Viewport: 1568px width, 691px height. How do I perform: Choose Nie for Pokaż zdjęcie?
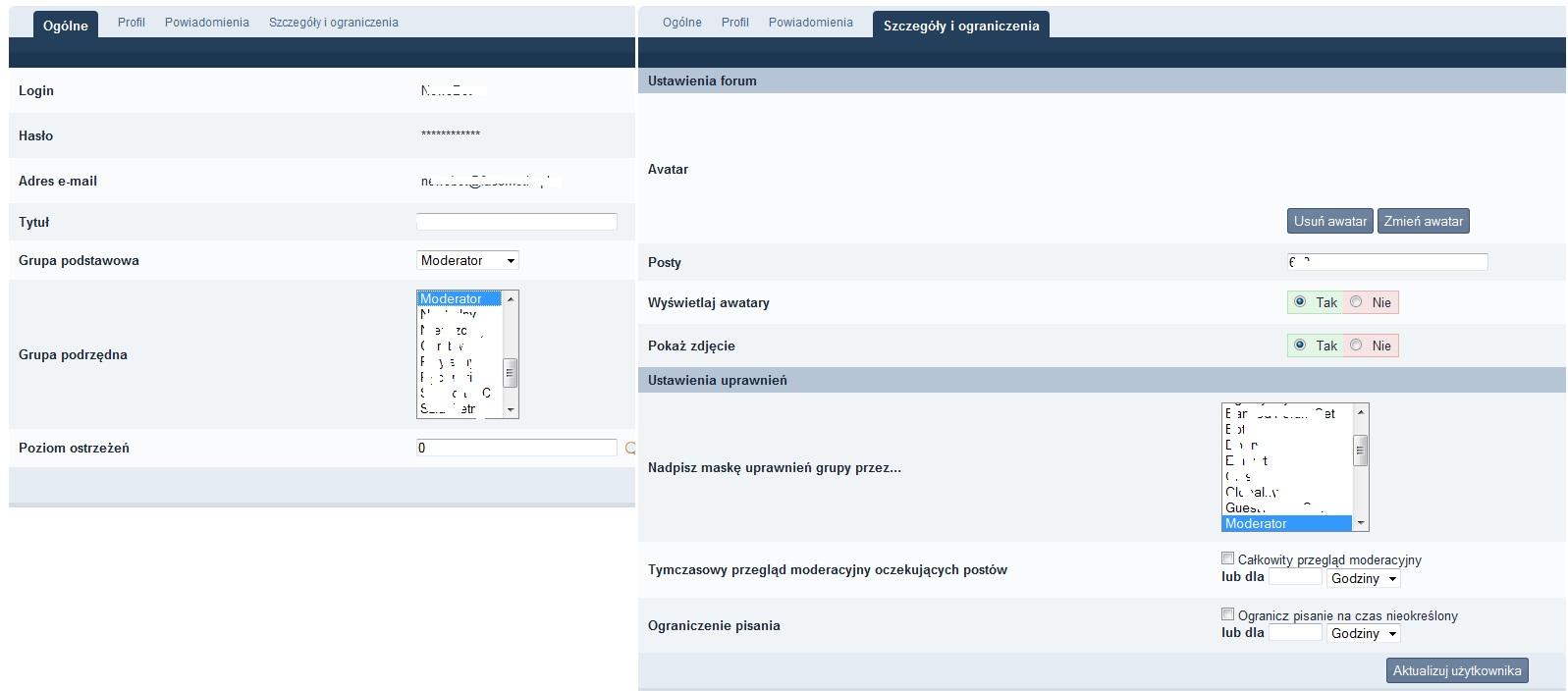click(1356, 345)
